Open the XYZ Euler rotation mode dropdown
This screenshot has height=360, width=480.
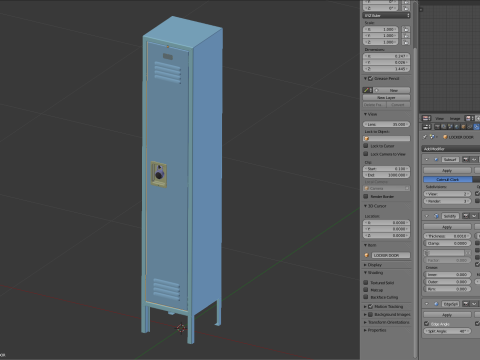[386, 15]
